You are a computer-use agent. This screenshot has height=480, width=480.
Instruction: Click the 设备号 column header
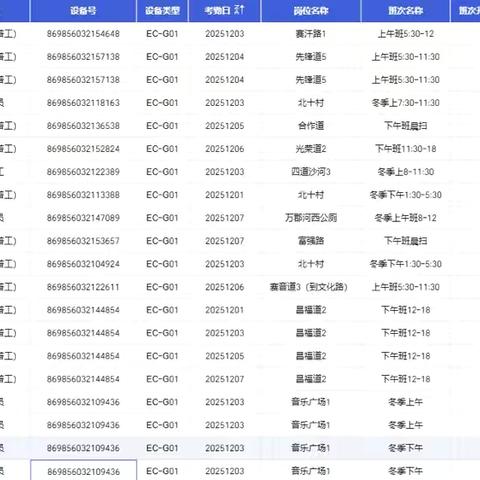(x=83, y=11)
